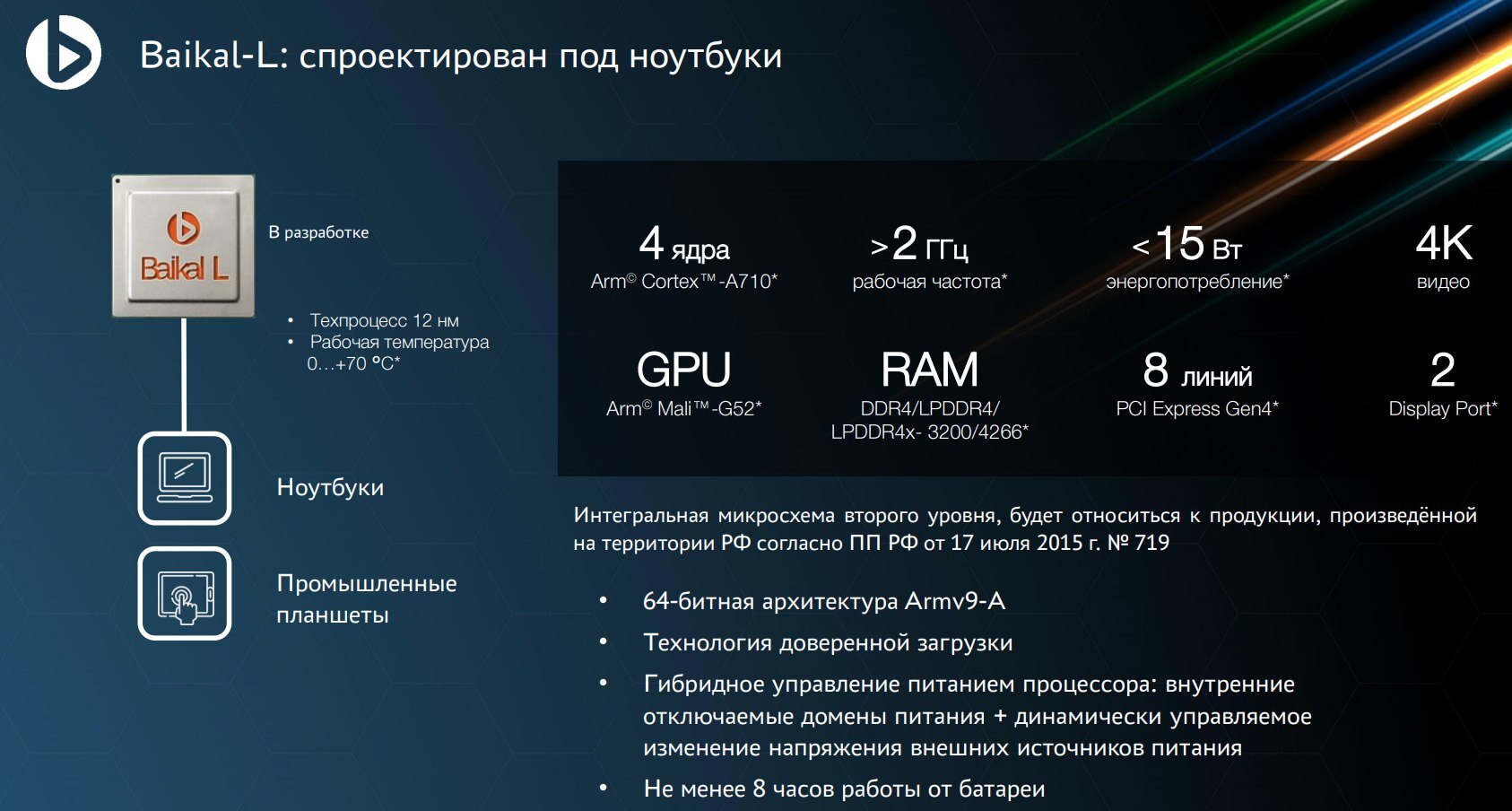
Task: Click the 'видео' caption
Action: (x=1443, y=282)
